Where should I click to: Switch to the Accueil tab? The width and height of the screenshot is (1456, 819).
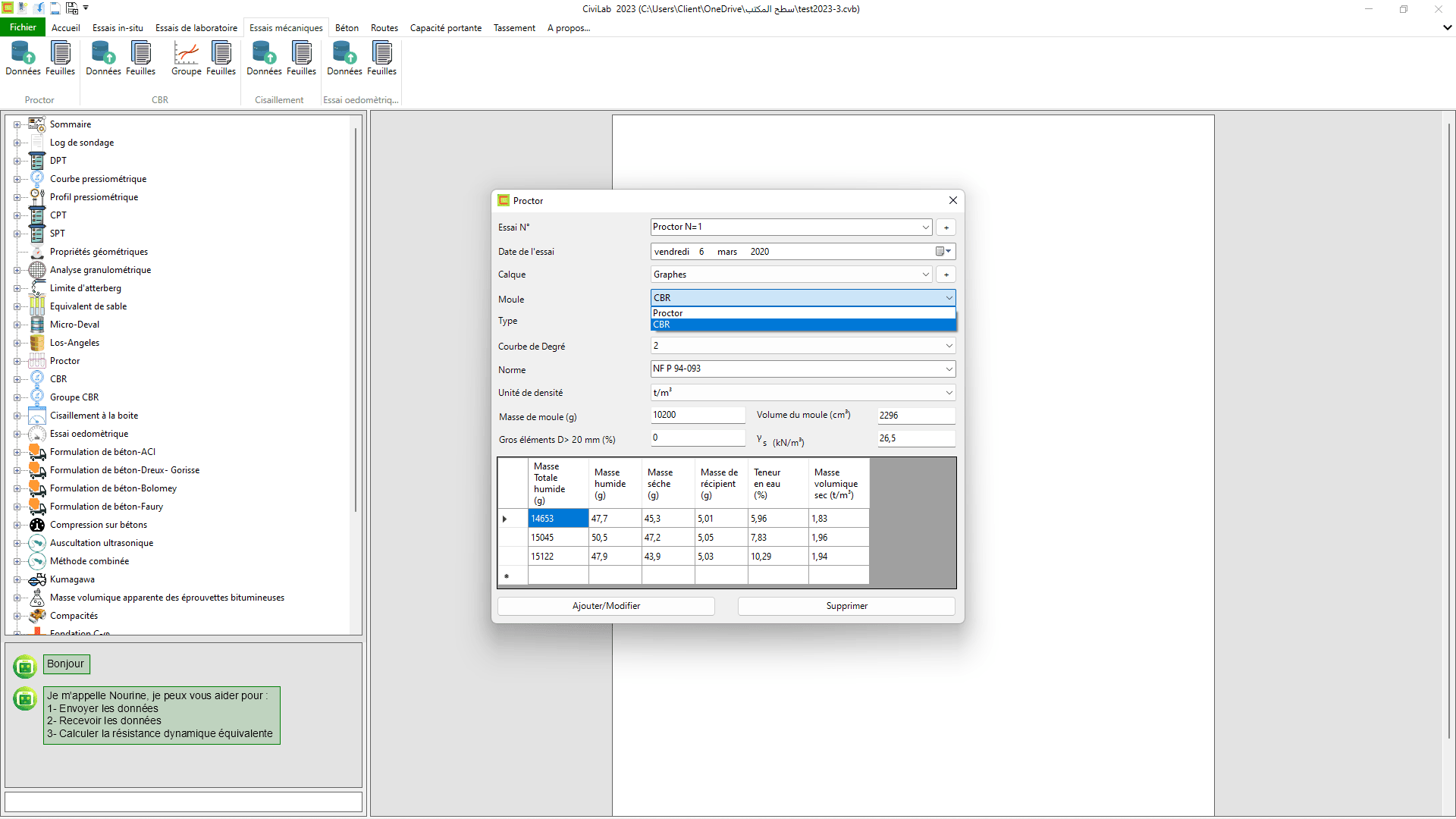(x=66, y=28)
